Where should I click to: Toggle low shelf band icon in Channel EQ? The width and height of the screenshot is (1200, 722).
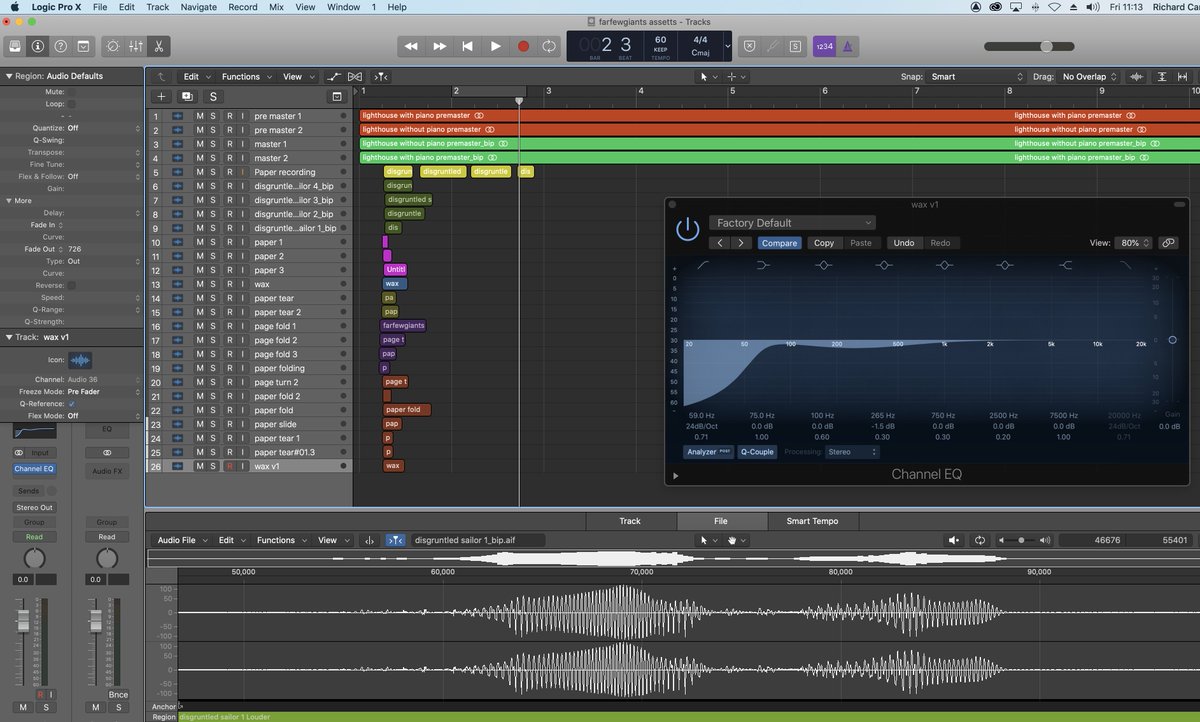coord(763,265)
